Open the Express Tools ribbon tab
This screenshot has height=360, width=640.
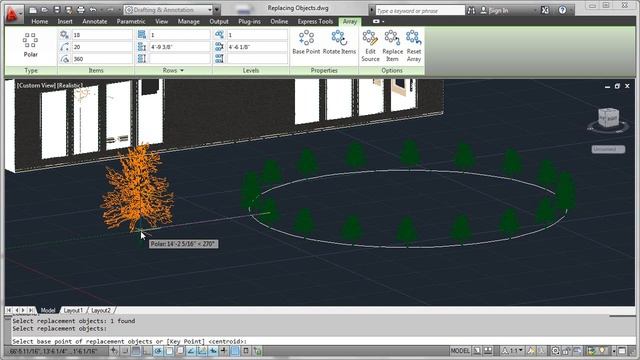coord(315,21)
